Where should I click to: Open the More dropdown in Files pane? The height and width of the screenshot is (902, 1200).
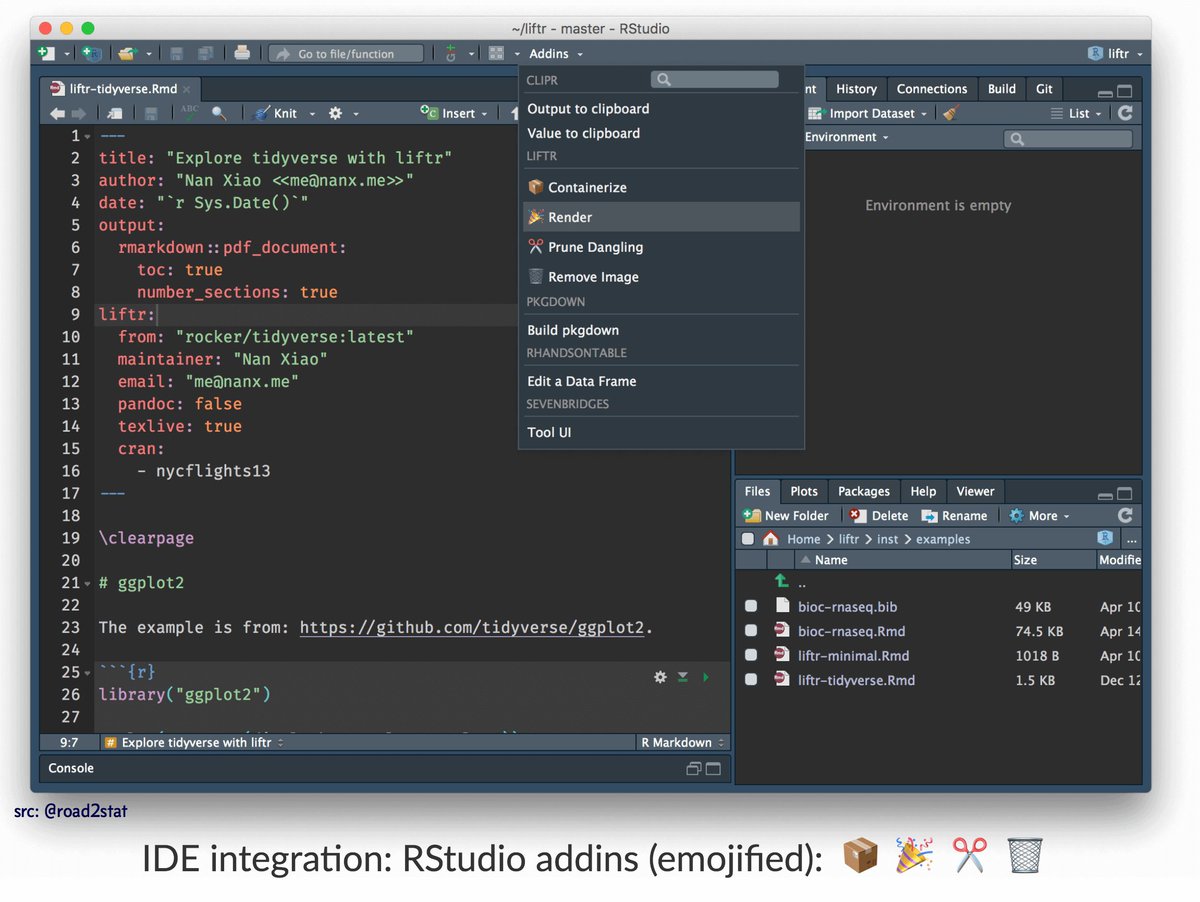(x=1039, y=515)
